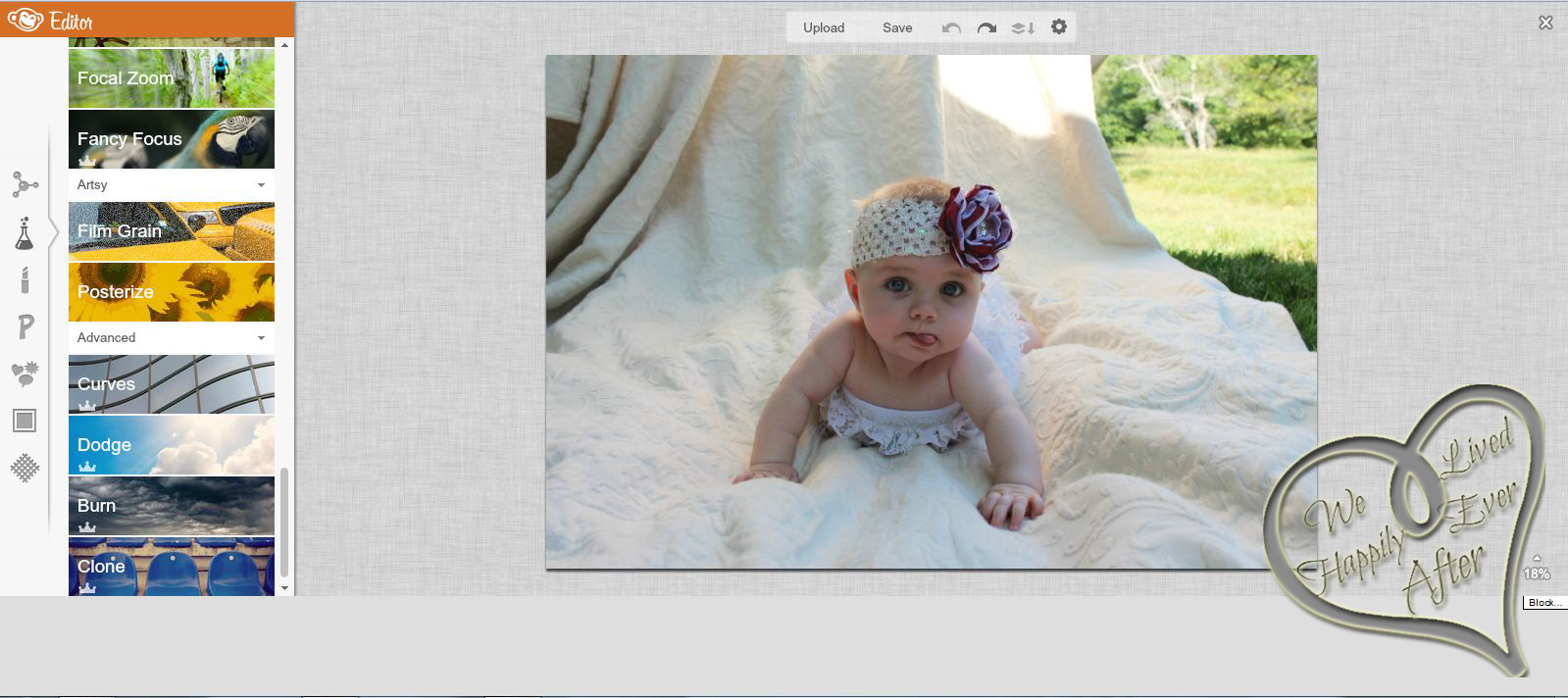Collapse the Artsy effects section

[x=172, y=184]
